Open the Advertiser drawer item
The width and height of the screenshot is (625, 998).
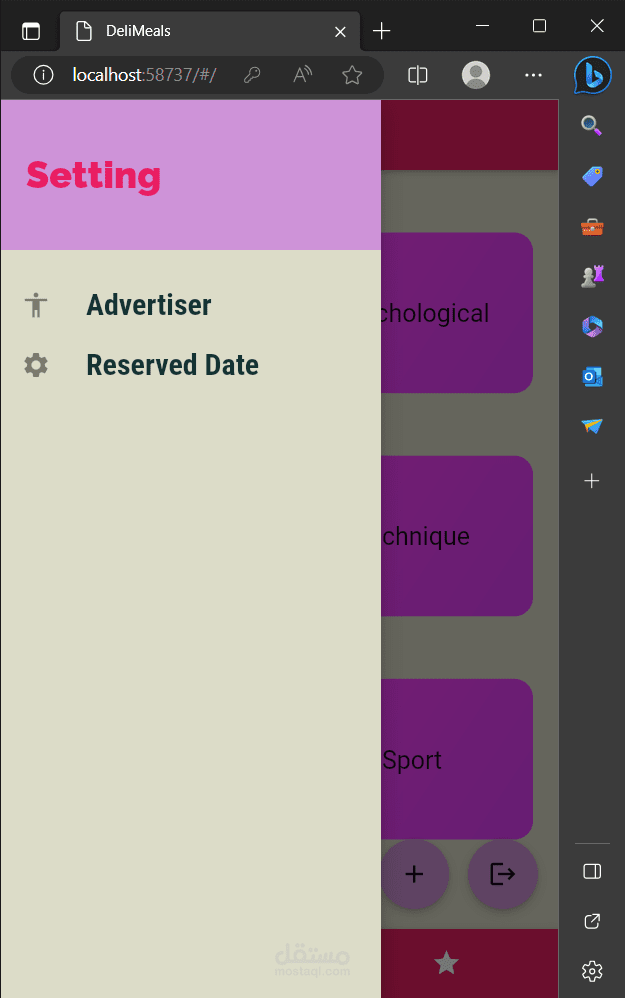149,305
